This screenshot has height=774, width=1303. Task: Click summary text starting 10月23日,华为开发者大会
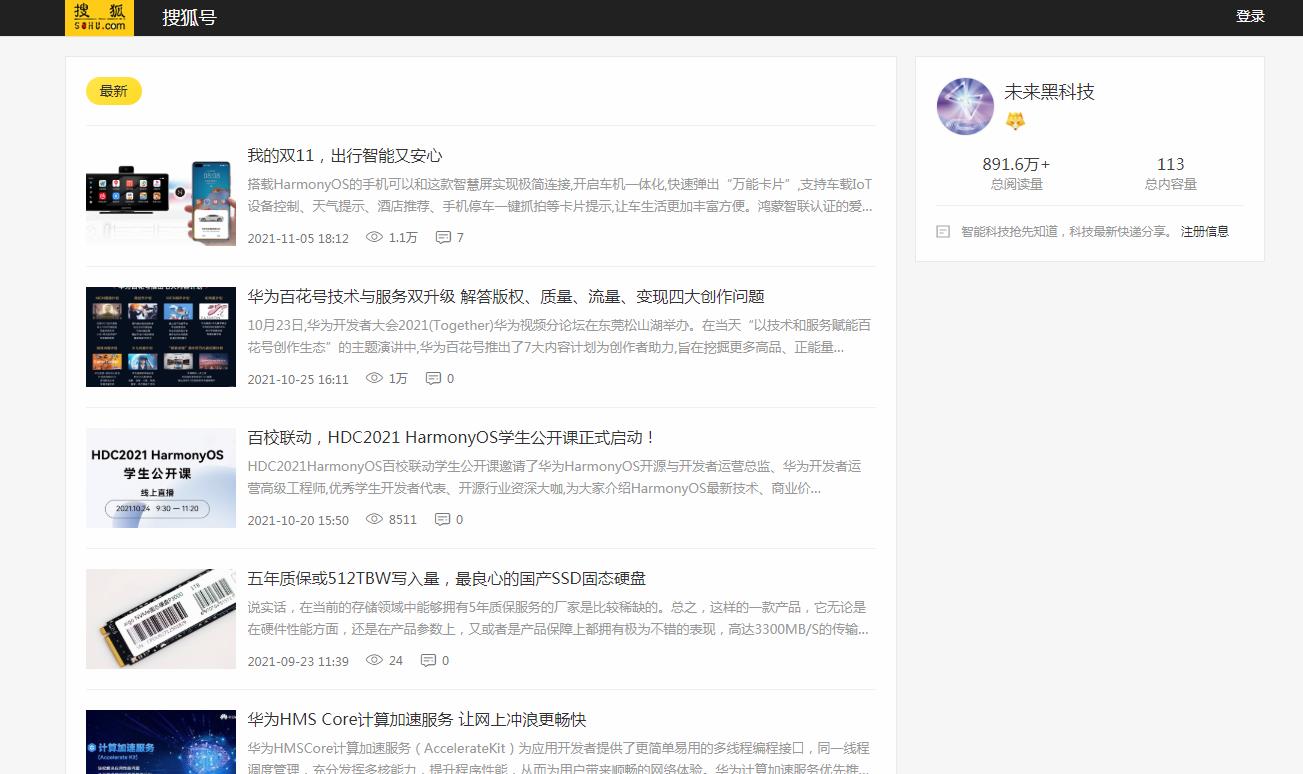(559, 336)
